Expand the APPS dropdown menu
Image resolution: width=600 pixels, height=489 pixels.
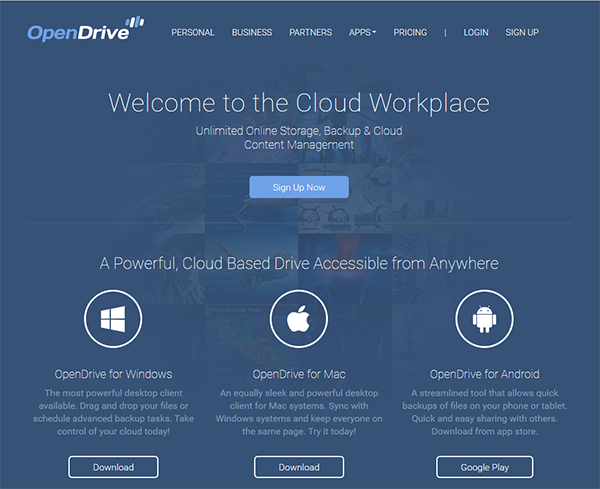362,33
